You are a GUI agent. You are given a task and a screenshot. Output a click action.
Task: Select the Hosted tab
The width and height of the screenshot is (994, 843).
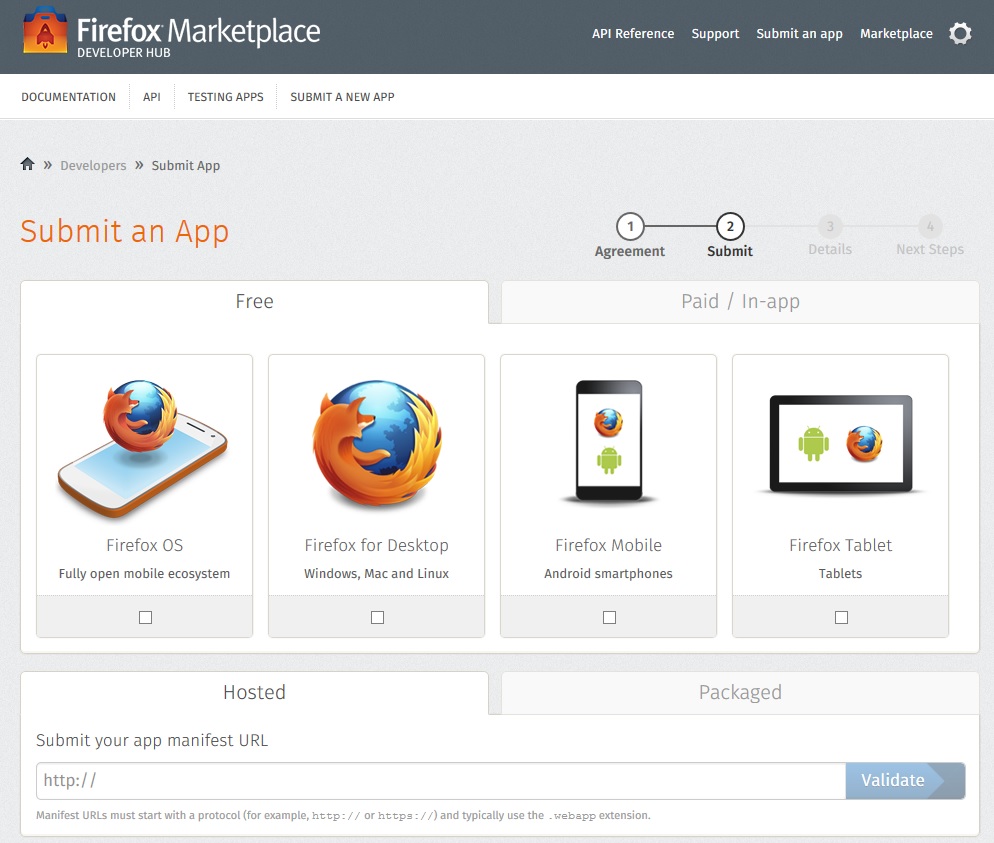(254, 692)
